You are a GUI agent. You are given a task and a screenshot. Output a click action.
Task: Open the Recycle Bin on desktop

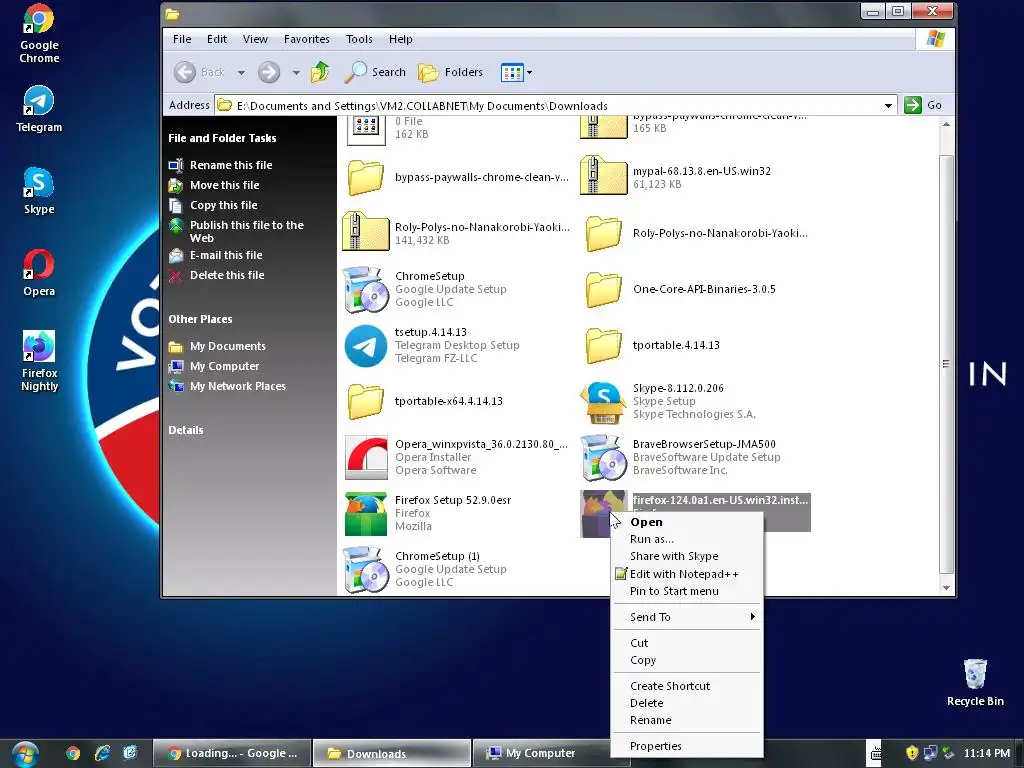[x=975, y=682]
